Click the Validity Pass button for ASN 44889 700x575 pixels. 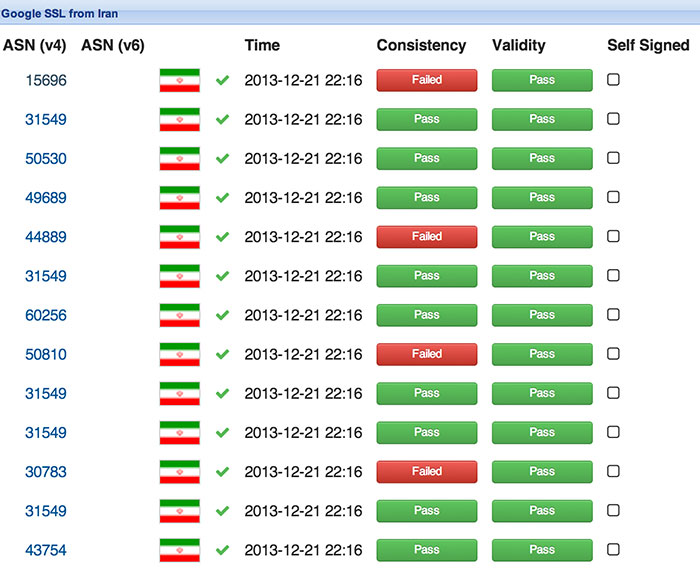click(542, 237)
